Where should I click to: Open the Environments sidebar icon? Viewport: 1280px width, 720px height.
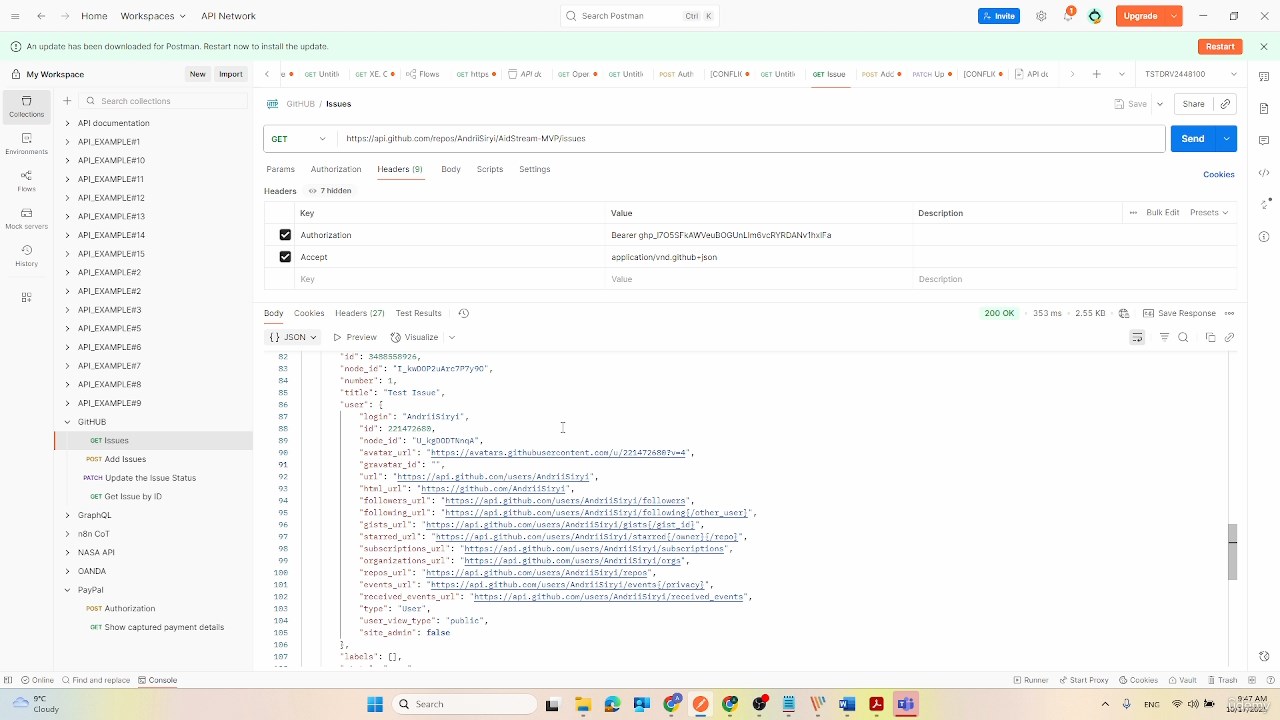[x=26, y=143]
